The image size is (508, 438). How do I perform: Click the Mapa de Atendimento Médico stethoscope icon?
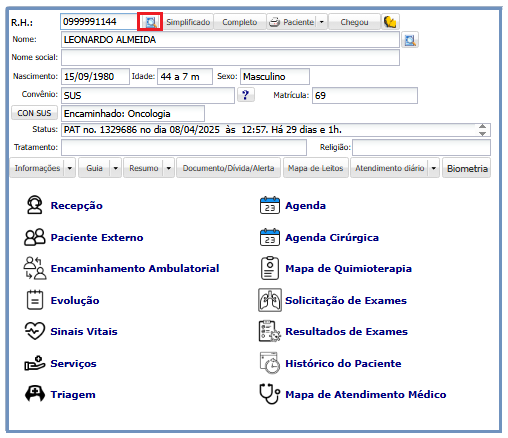[x=270, y=394]
